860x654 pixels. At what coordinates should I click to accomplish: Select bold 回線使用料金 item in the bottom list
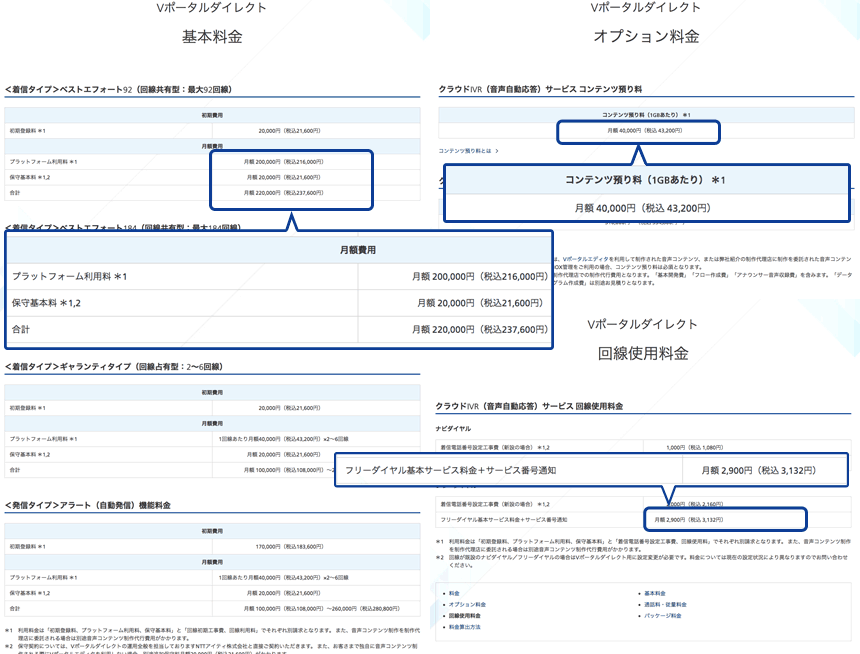click(465, 616)
